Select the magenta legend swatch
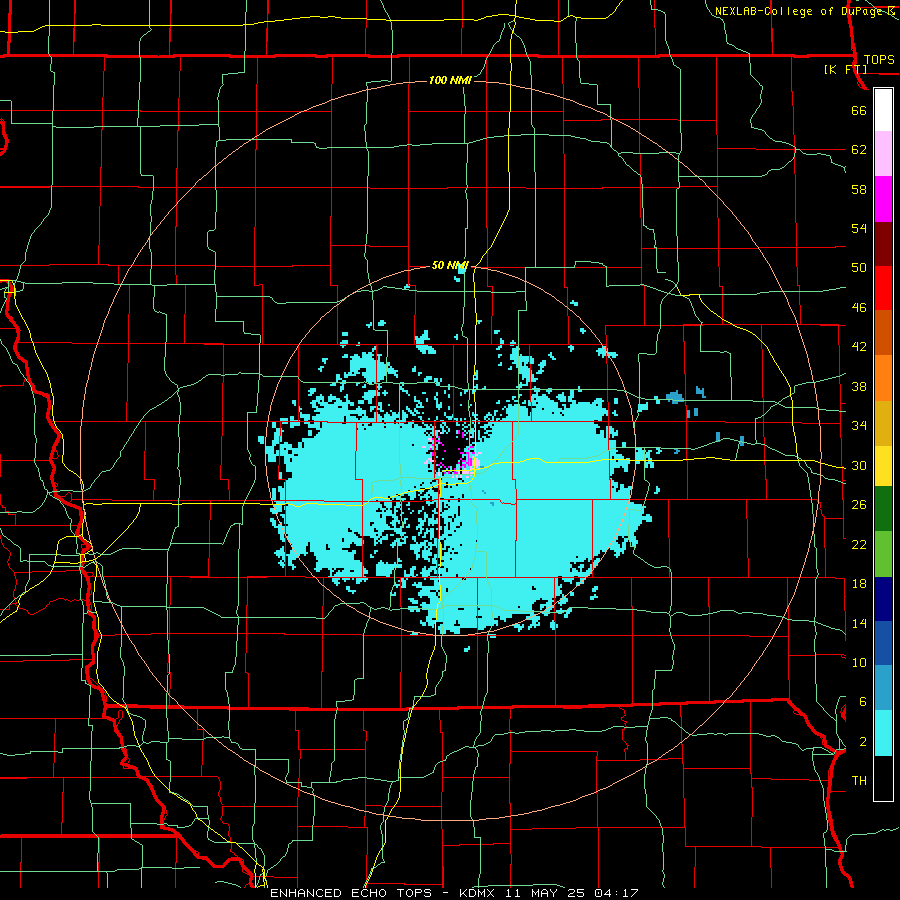 point(883,199)
